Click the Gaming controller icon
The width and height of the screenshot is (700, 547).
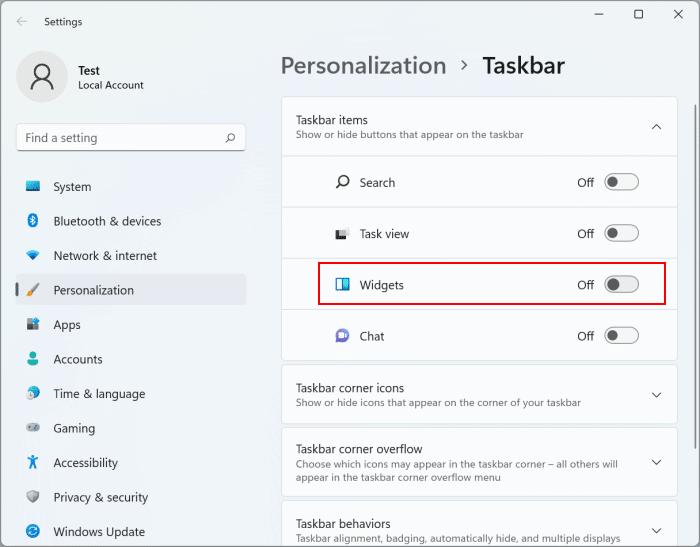[33, 428]
